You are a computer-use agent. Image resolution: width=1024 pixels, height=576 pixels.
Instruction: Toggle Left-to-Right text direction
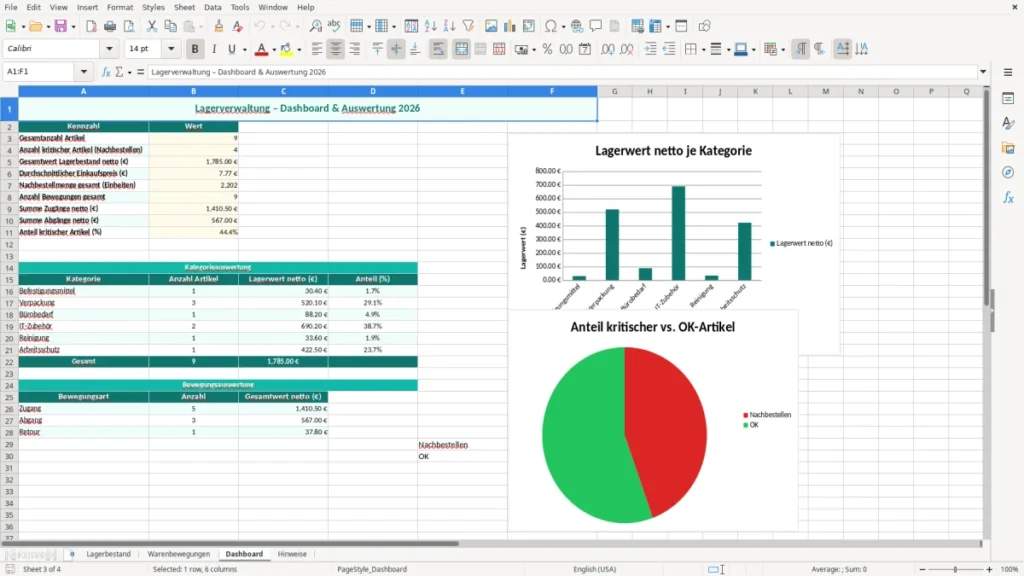[x=801, y=49]
